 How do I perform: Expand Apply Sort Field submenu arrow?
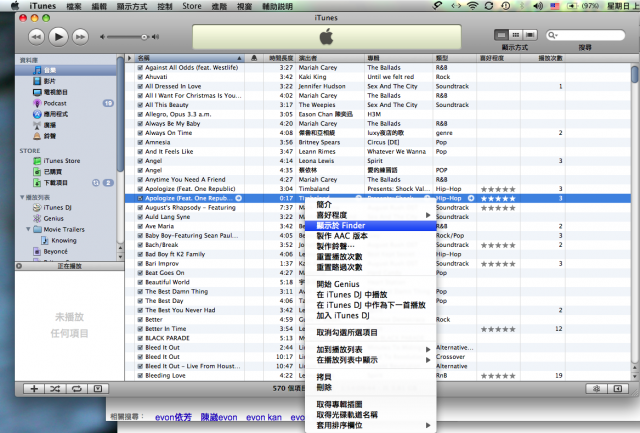428,425
